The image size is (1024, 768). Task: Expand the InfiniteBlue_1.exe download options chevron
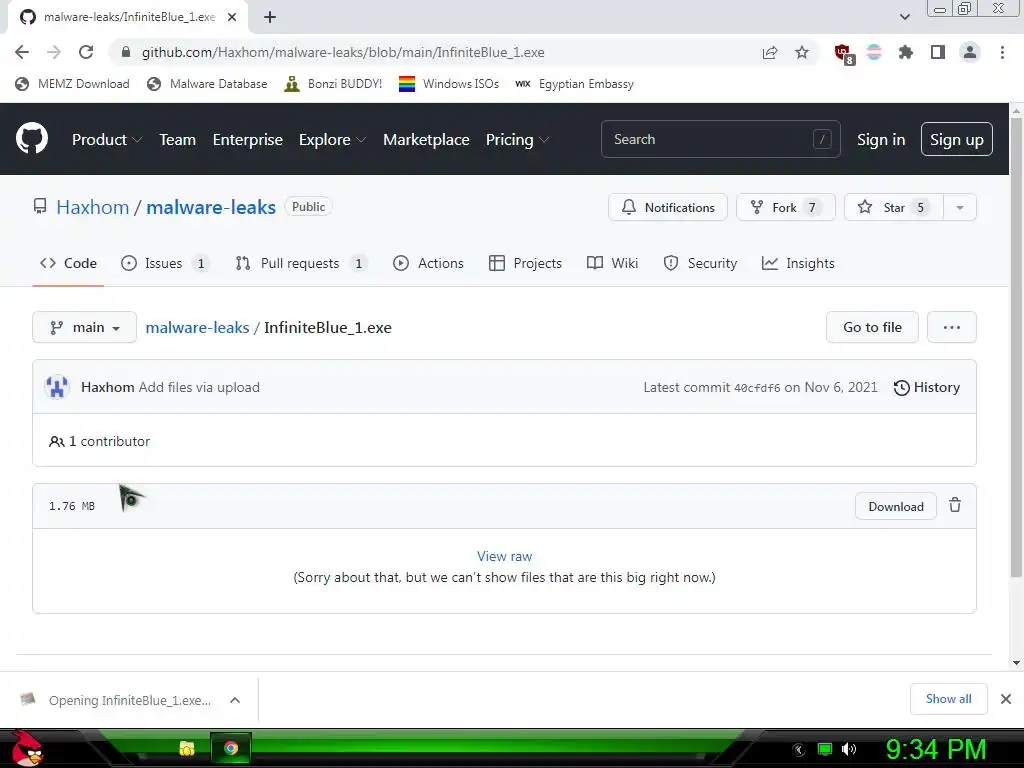point(235,700)
